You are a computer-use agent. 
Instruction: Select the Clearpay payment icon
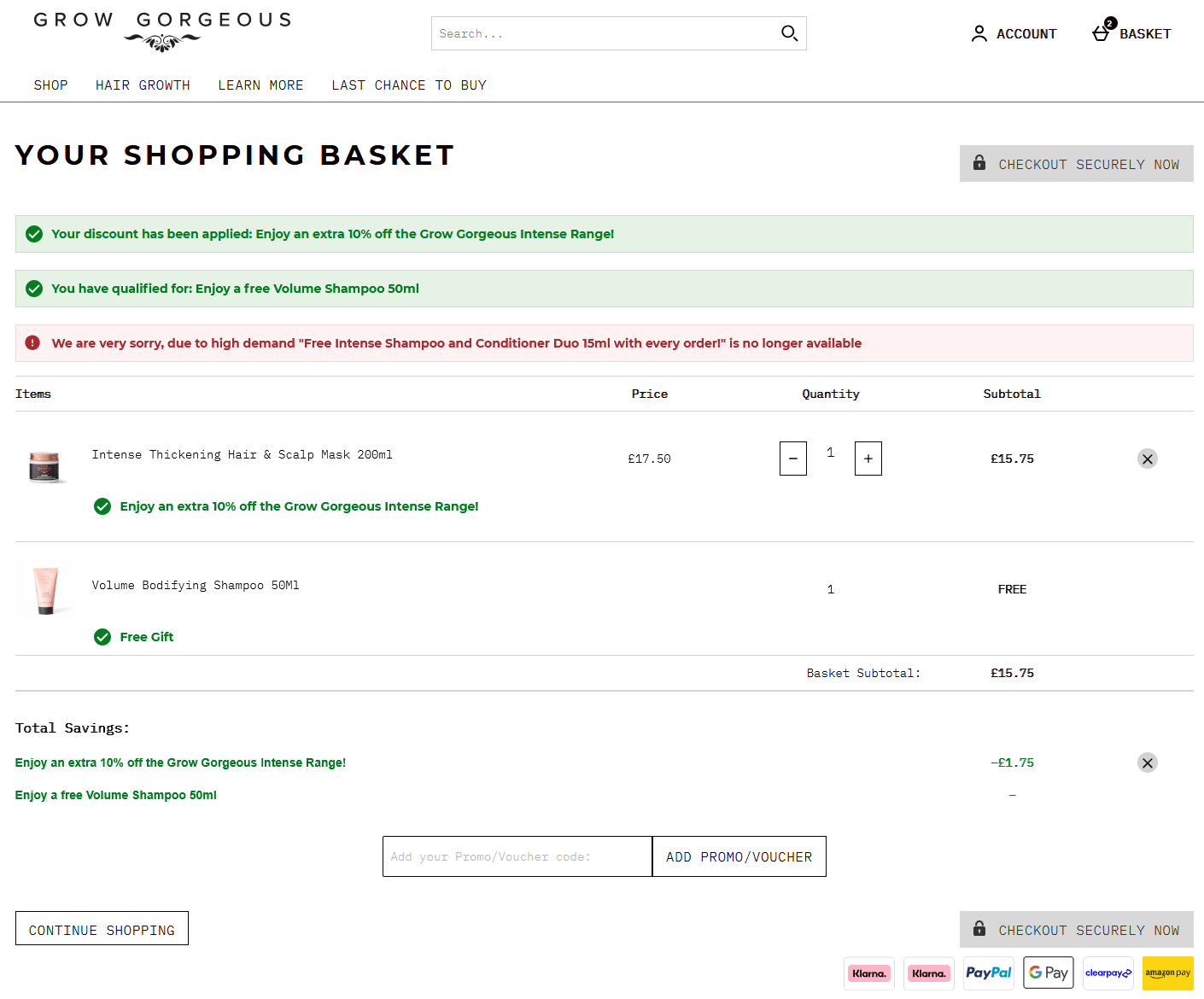(1108, 973)
